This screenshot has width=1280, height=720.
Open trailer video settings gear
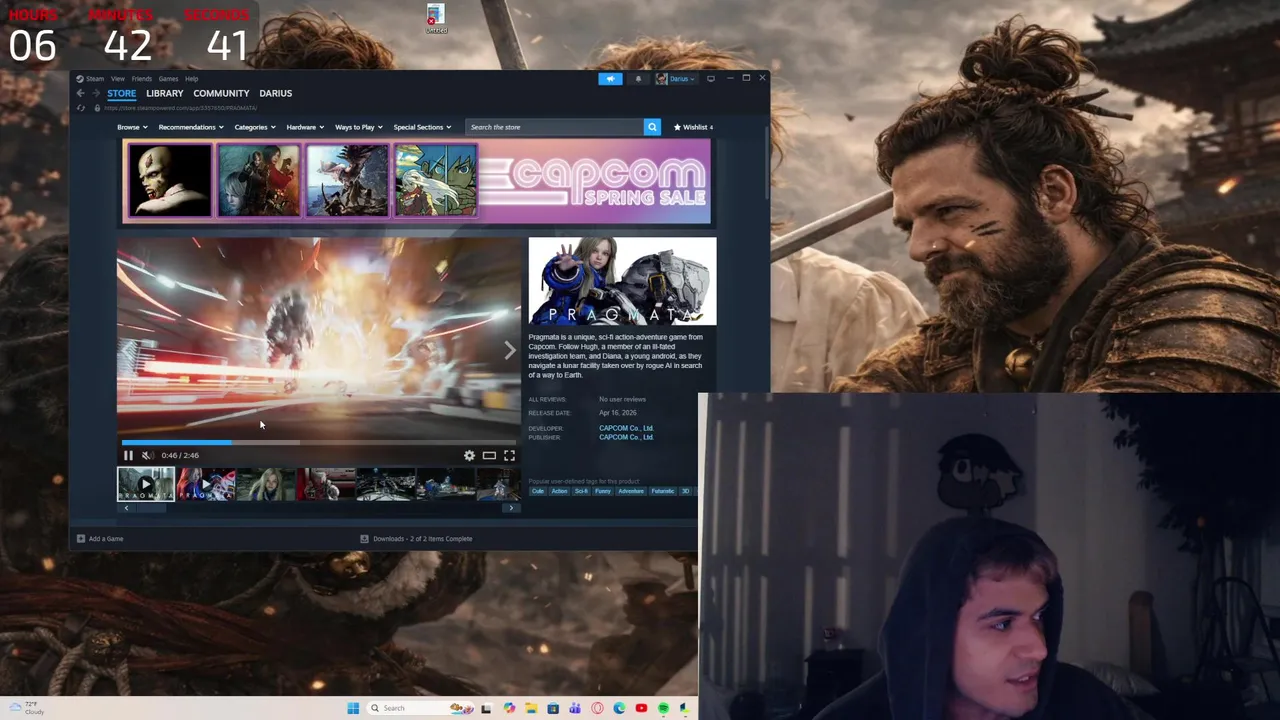point(469,455)
